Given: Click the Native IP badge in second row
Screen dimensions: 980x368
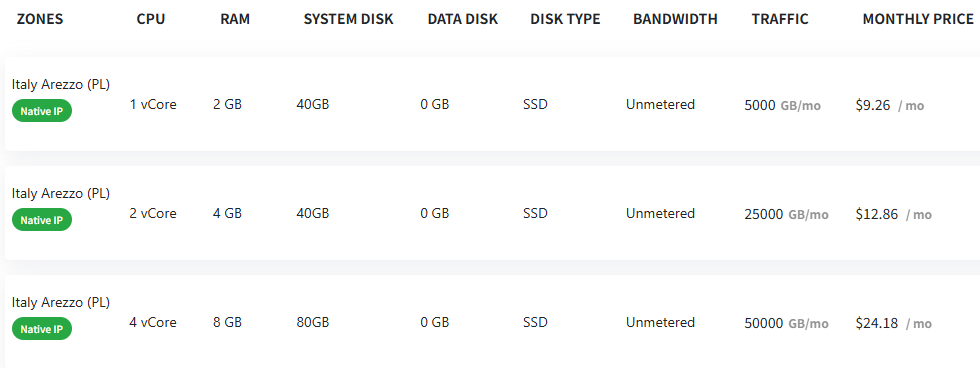Looking at the screenshot, I should tap(42, 220).
